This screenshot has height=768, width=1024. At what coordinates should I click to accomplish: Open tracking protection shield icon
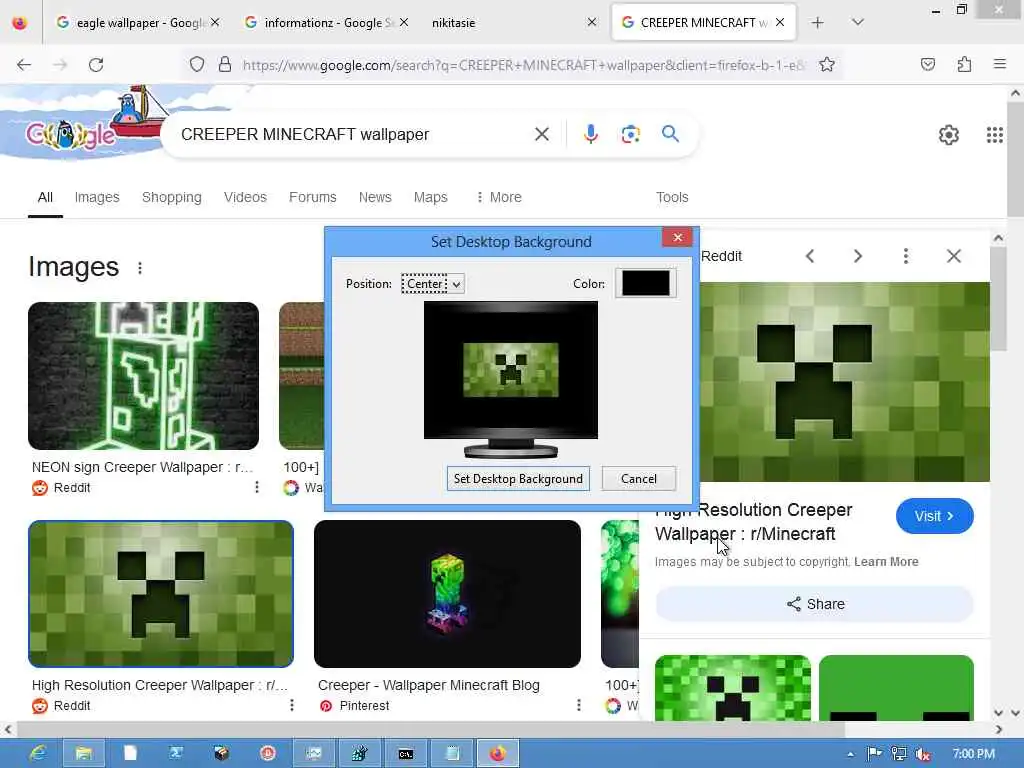click(197, 65)
